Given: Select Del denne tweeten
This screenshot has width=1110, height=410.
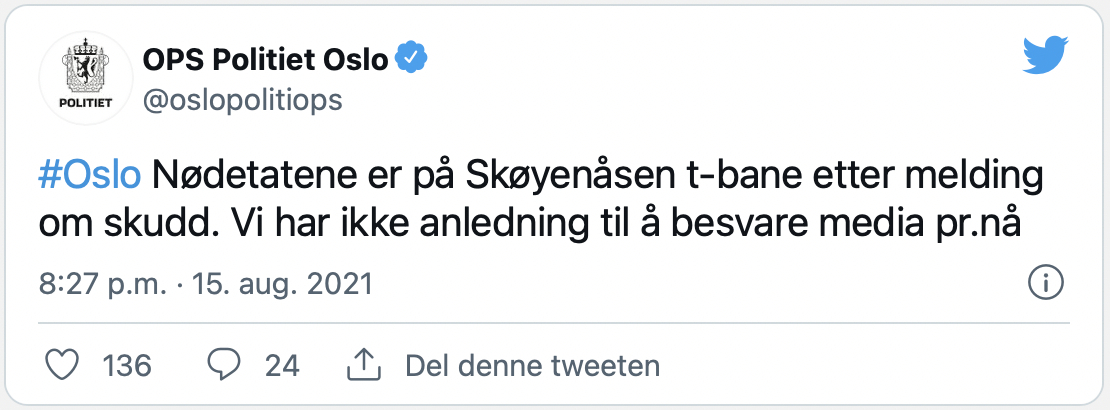Looking at the screenshot, I should [x=532, y=366].
